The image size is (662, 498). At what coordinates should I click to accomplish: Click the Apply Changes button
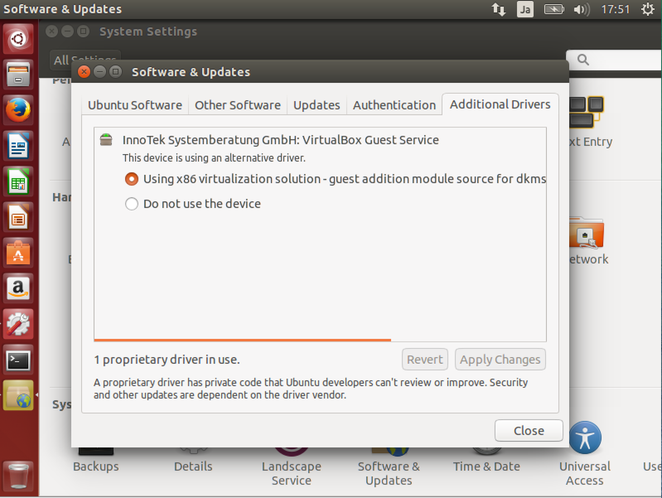click(500, 360)
